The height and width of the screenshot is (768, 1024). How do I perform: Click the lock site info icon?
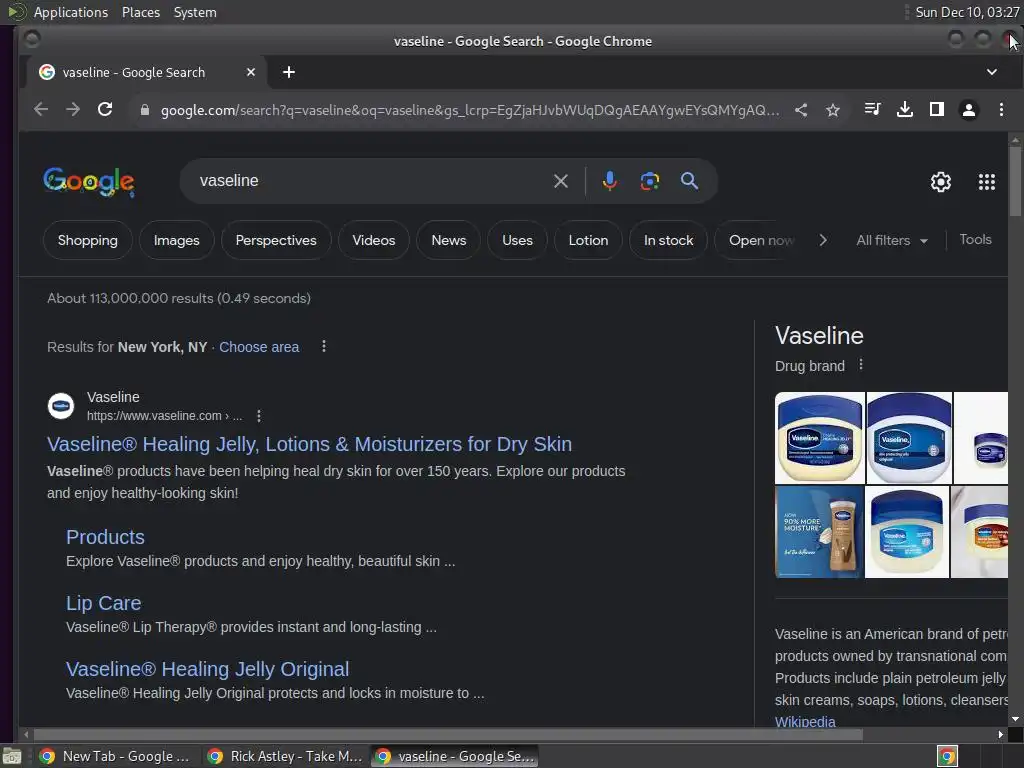pyautogui.click(x=145, y=110)
